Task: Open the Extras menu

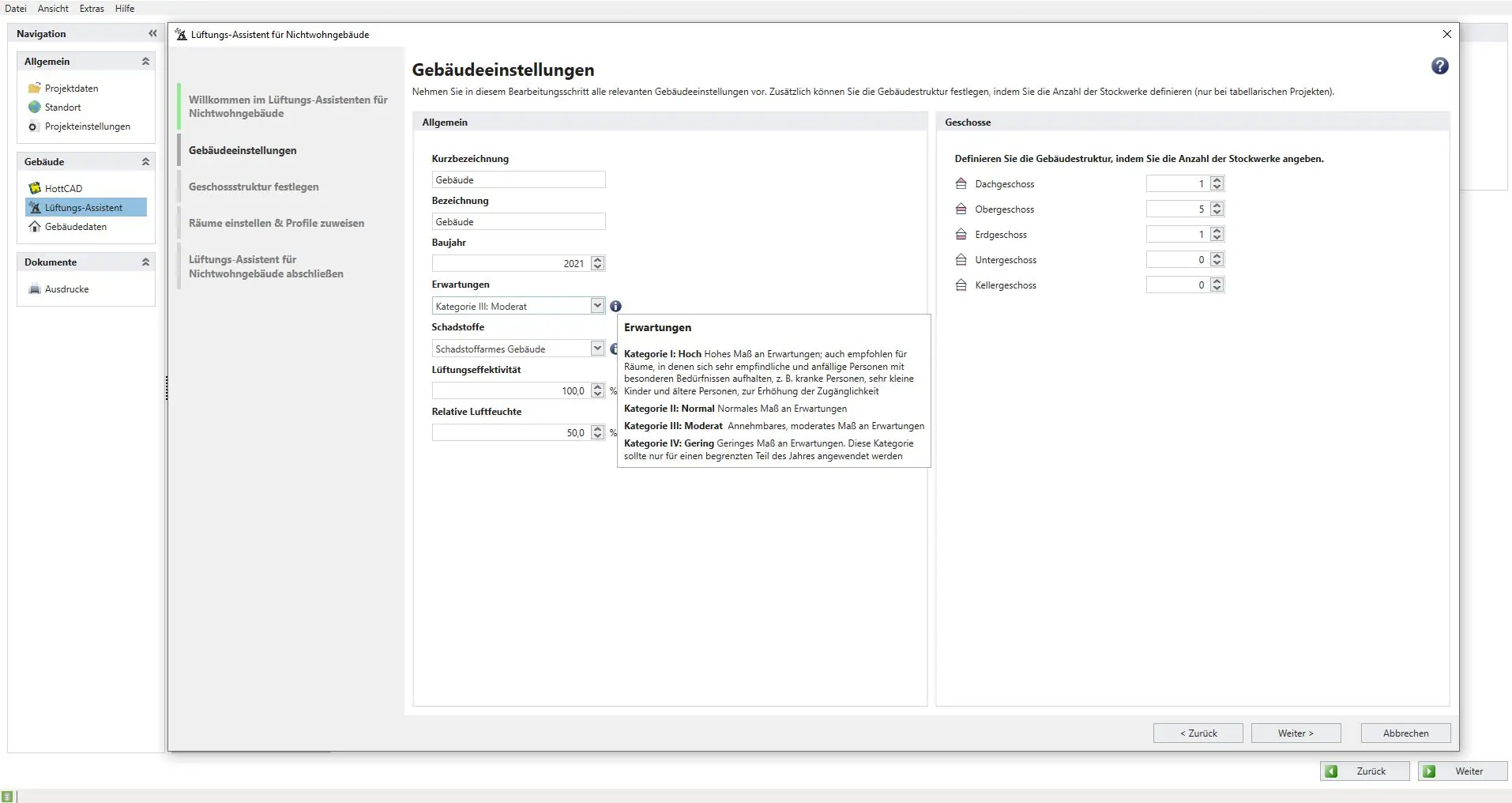Action: (x=92, y=9)
